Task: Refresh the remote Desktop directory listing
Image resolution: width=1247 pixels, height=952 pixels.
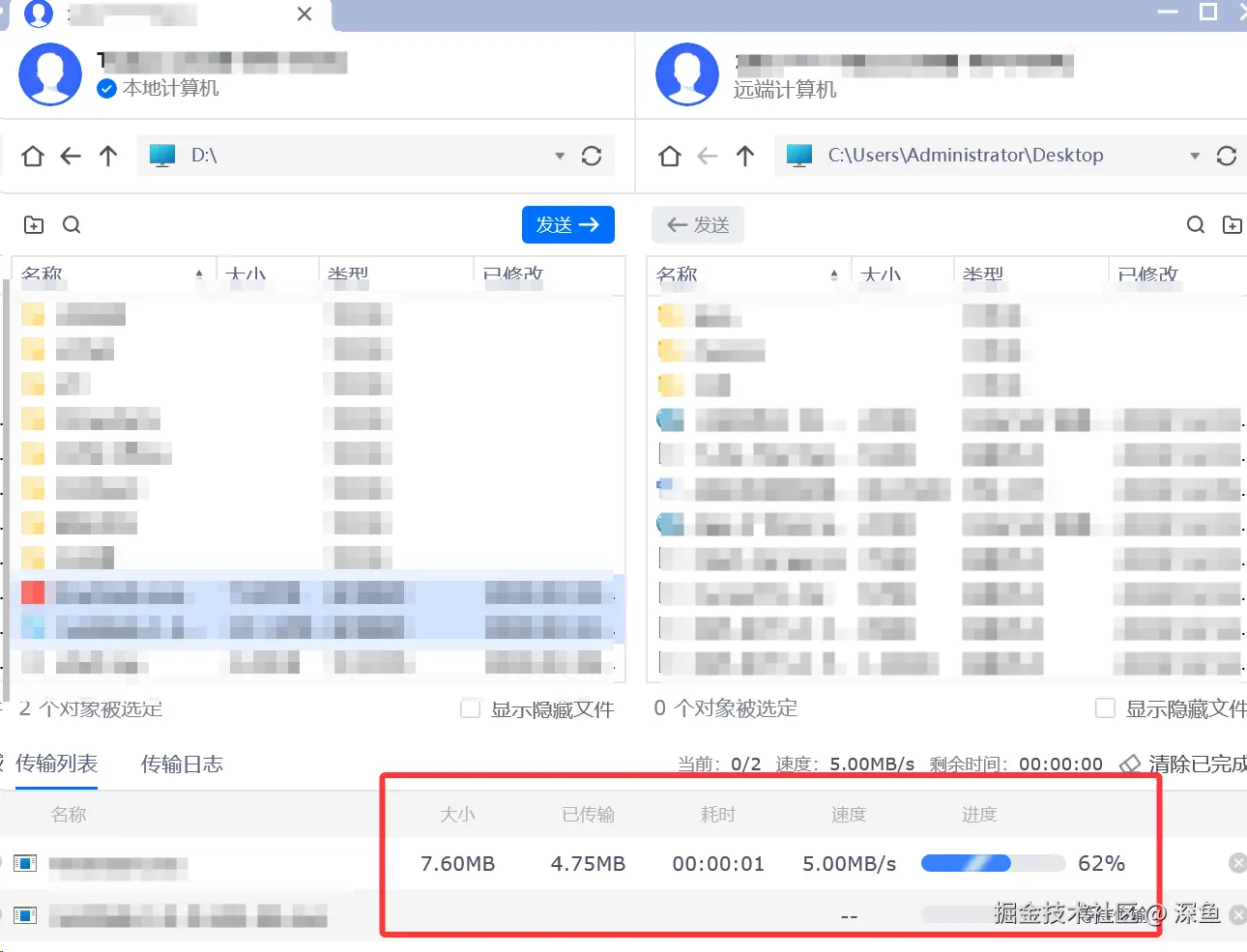Action: 1227,156
